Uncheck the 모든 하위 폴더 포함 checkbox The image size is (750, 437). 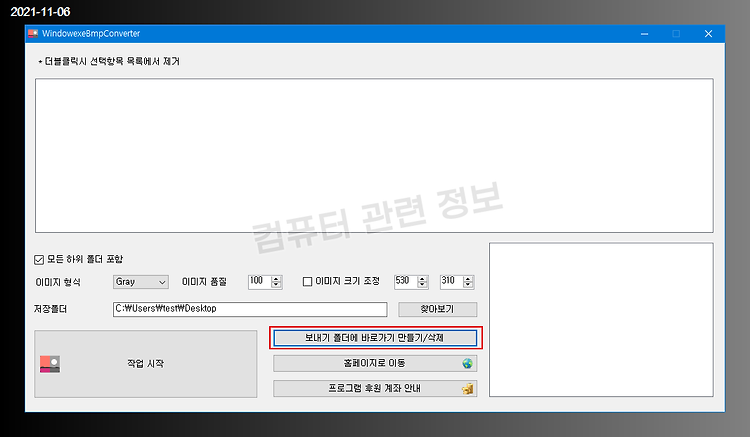39,260
